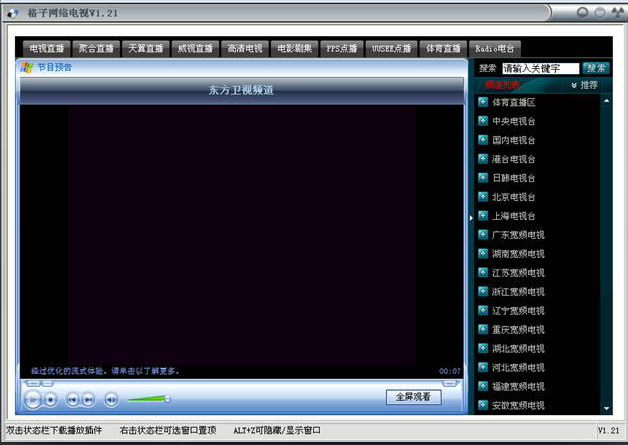Viewport: 628px width, 445px height.
Task: Click the 频道列表 header in red
Action: [x=502, y=85]
